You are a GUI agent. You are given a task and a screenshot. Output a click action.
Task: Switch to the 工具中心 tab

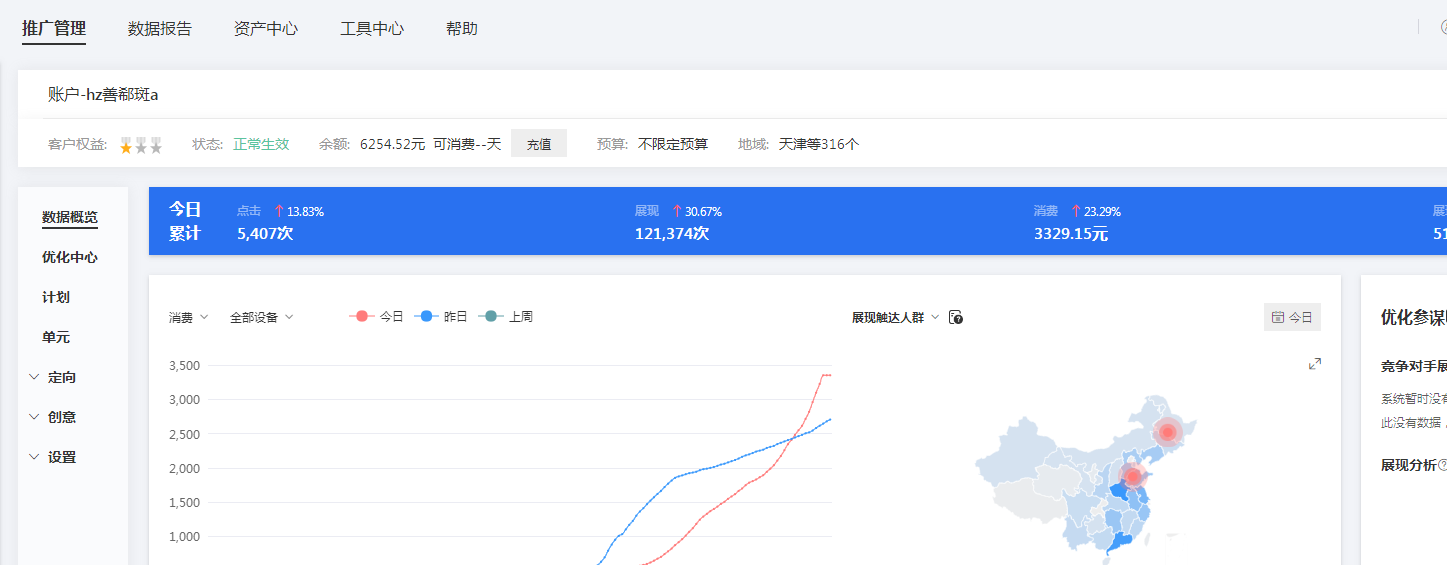tap(372, 29)
